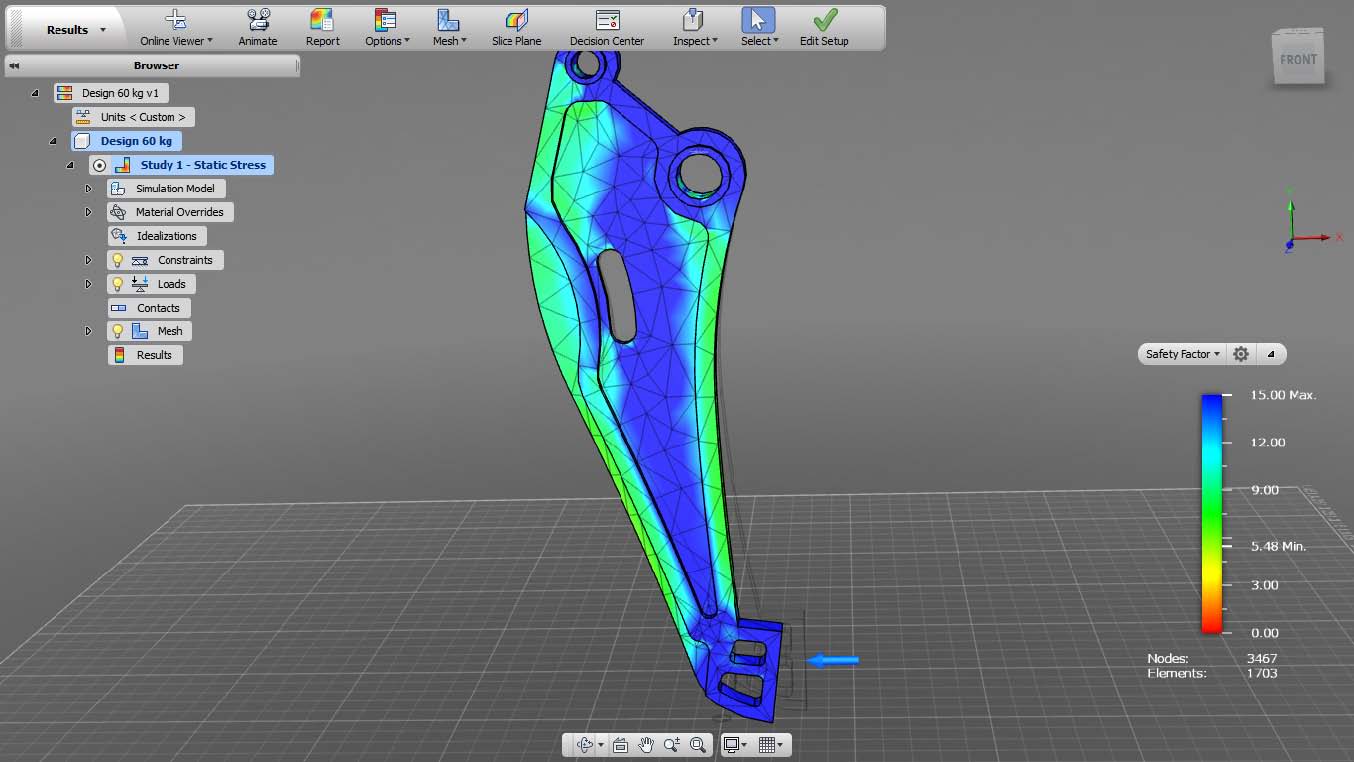1354x762 pixels.
Task: Collapse the Design 60 kg component node
Action: (x=53, y=141)
